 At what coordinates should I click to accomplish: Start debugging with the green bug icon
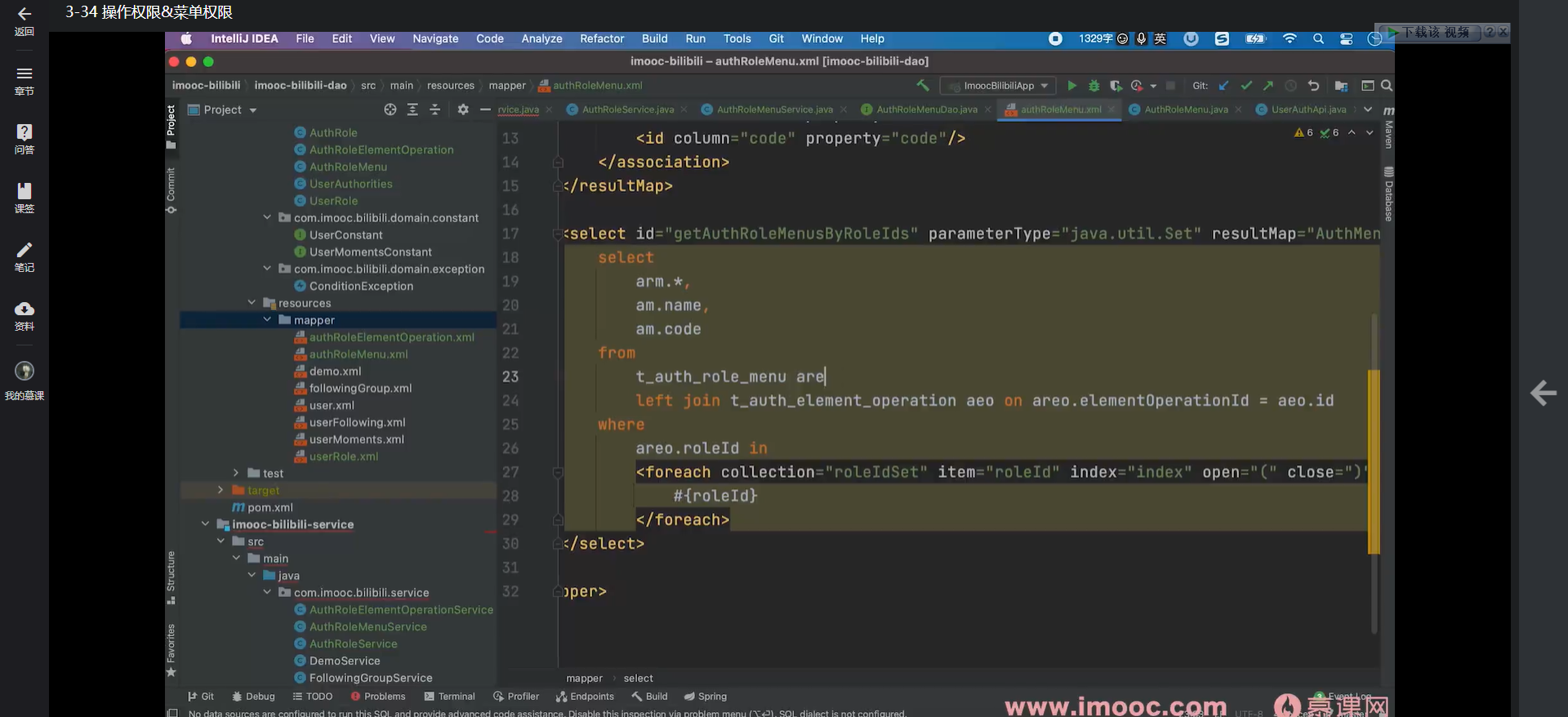pos(1094,86)
